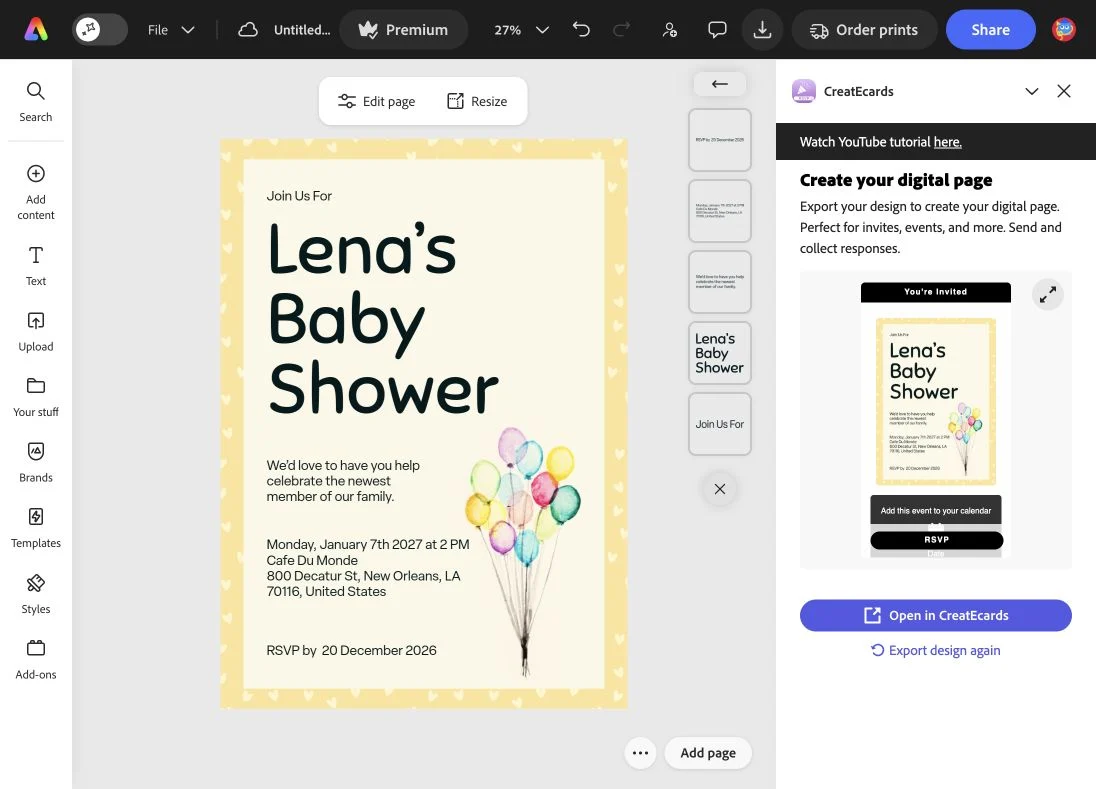
Task: Select the Lena's Baby Shower heading on canvas
Action: click(382, 319)
